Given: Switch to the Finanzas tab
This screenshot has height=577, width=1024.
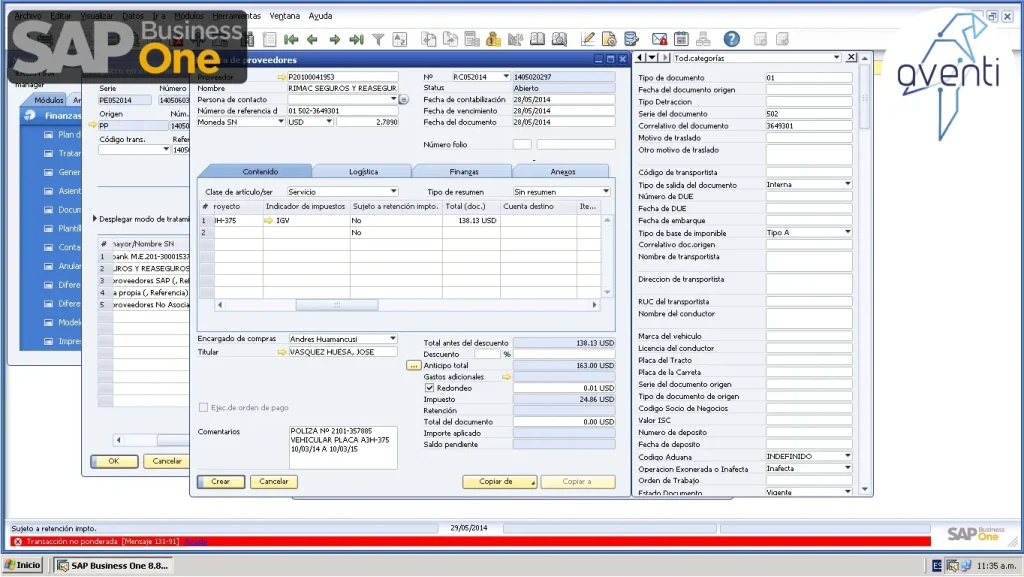Looking at the screenshot, I should click(x=464, y=172).
